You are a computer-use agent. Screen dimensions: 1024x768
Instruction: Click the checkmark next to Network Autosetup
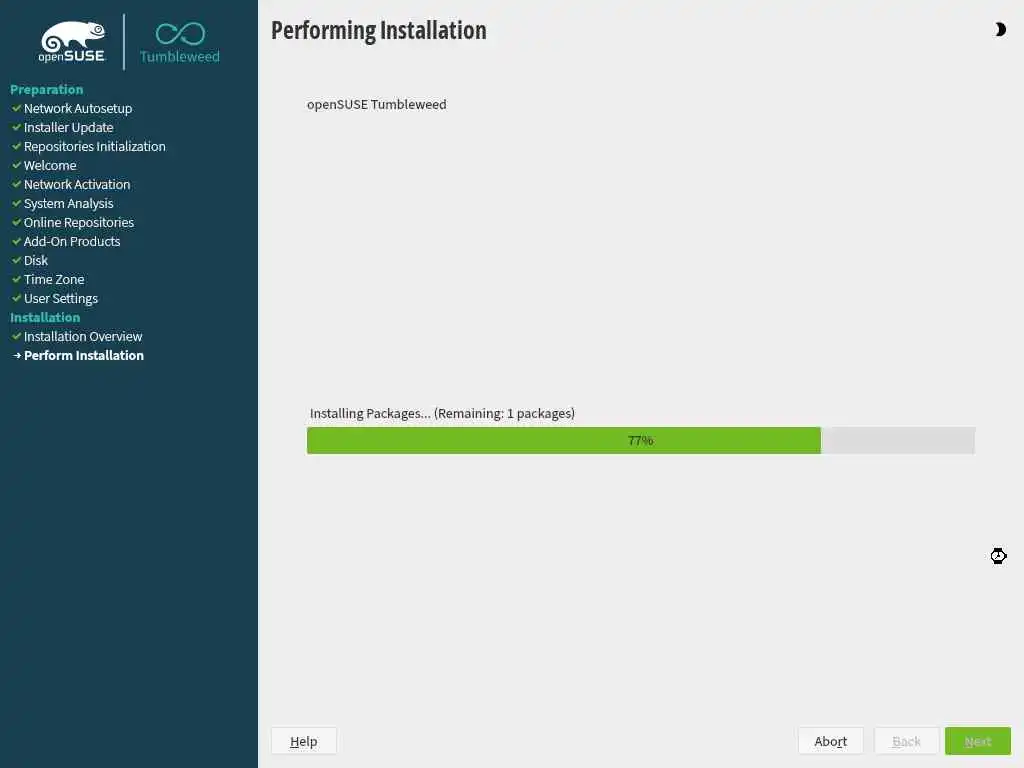pos(17,108)
